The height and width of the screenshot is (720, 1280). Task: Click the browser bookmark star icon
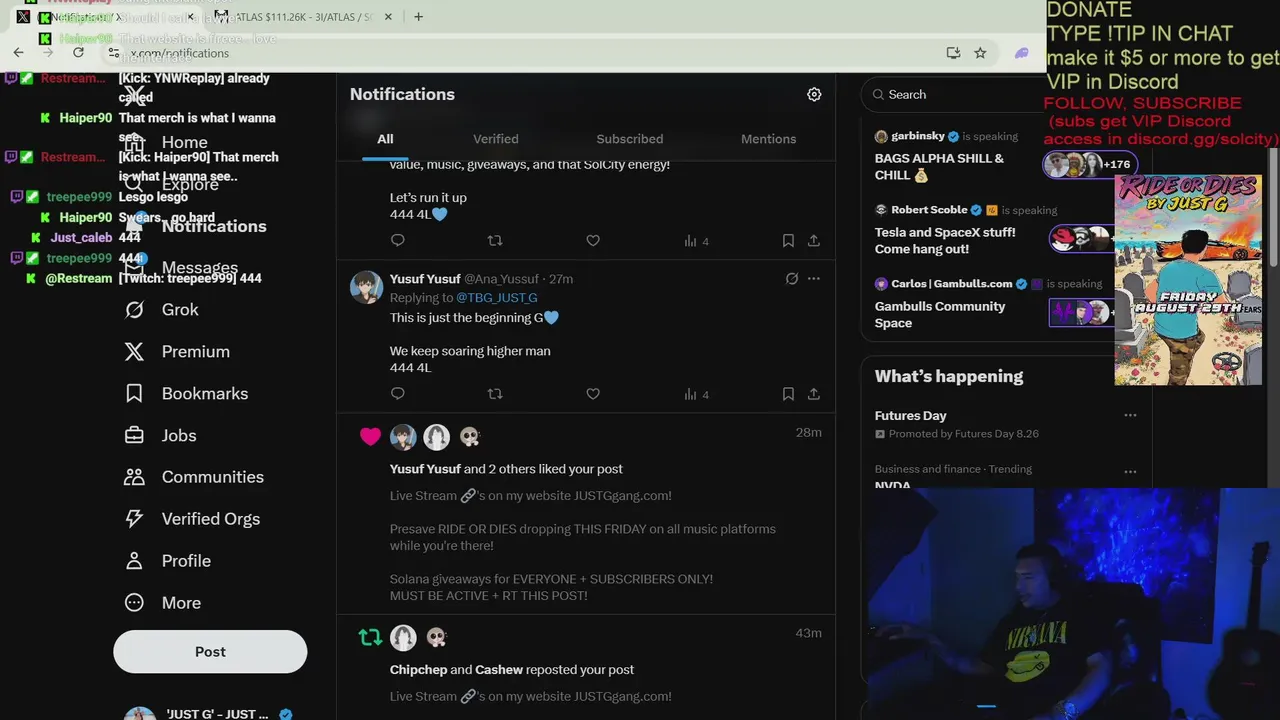(x=980, y=53)
